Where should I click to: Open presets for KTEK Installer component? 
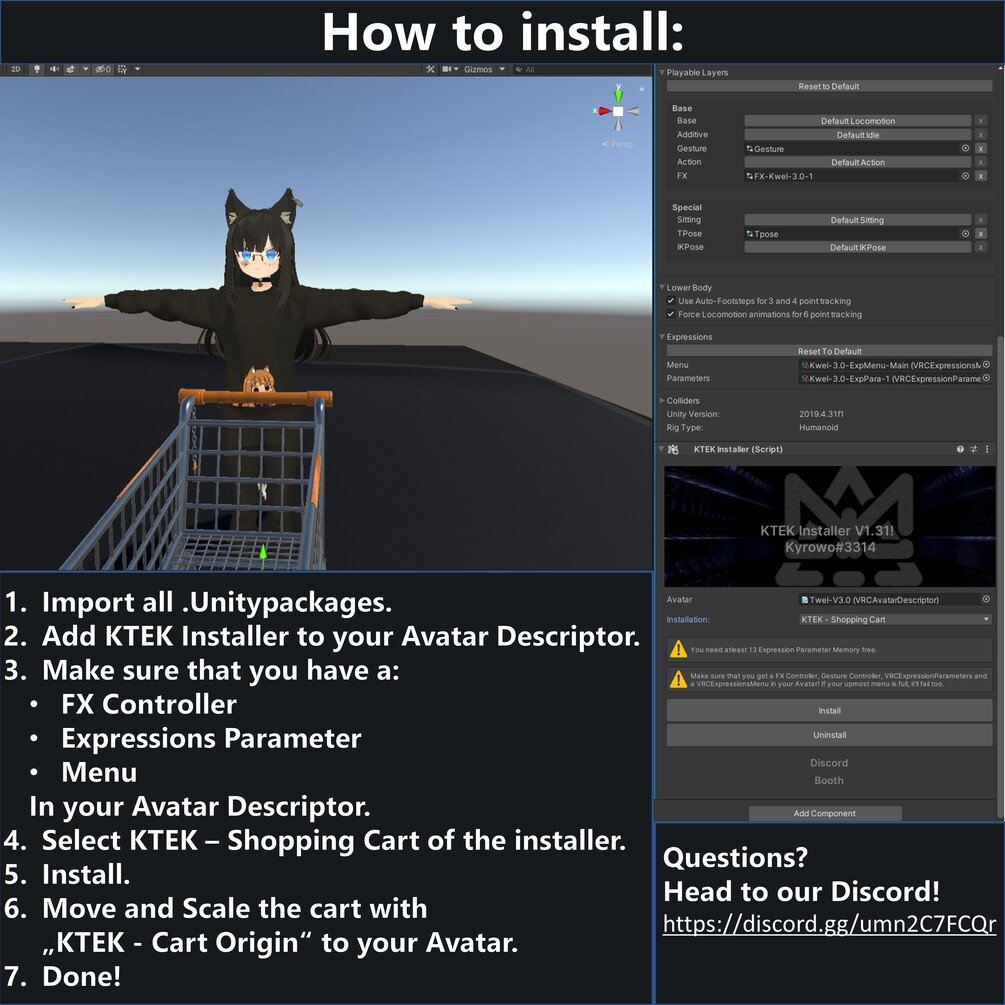974,449
